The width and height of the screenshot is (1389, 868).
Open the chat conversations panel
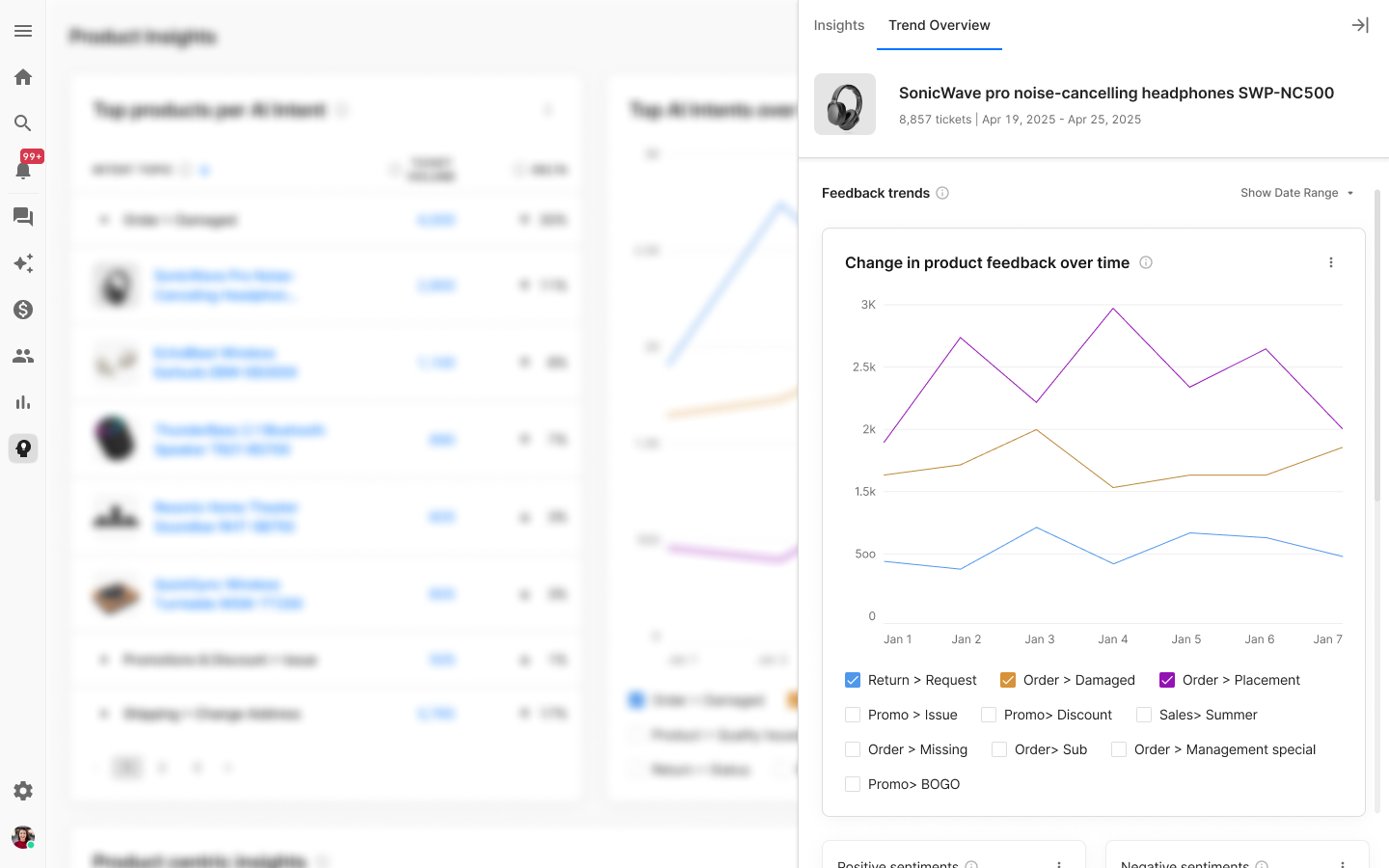(x=23, y=217)
